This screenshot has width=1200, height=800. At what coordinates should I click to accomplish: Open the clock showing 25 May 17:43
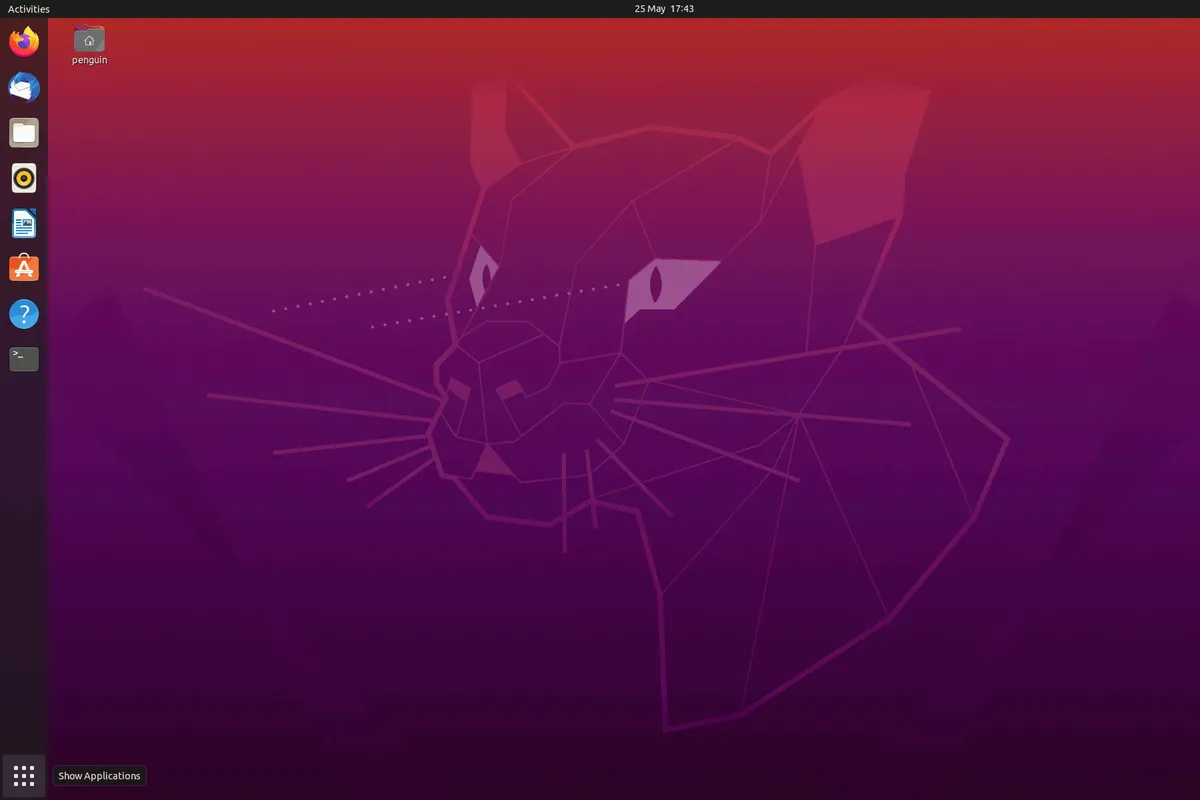[x=664, y=9]
